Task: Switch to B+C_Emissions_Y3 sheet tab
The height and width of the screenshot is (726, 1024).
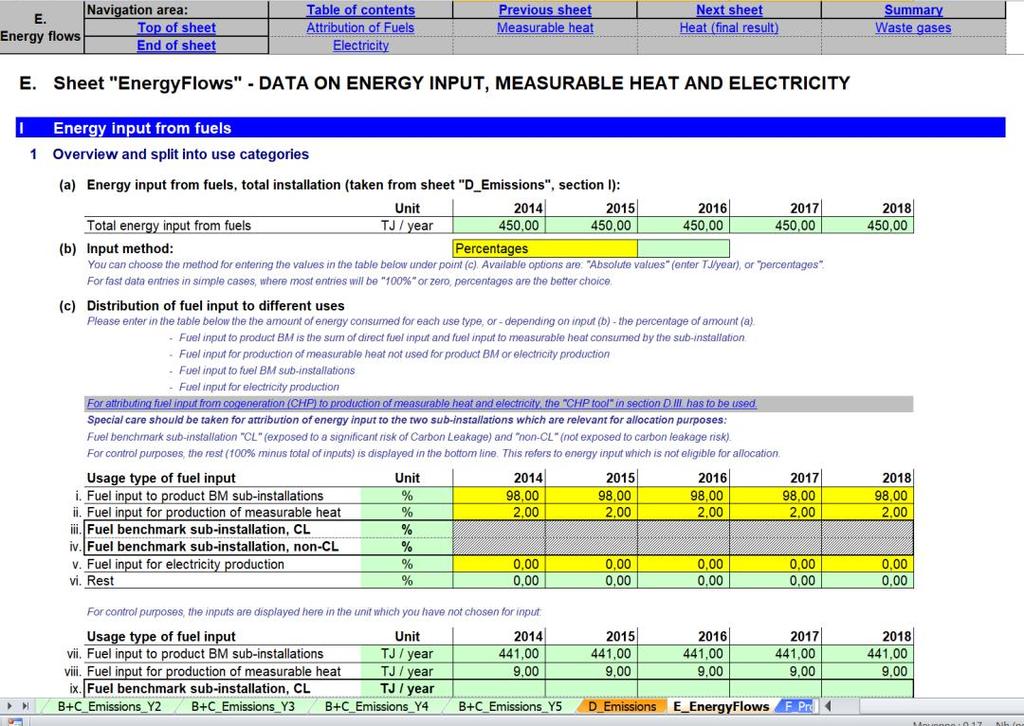Action: point(242,706)
